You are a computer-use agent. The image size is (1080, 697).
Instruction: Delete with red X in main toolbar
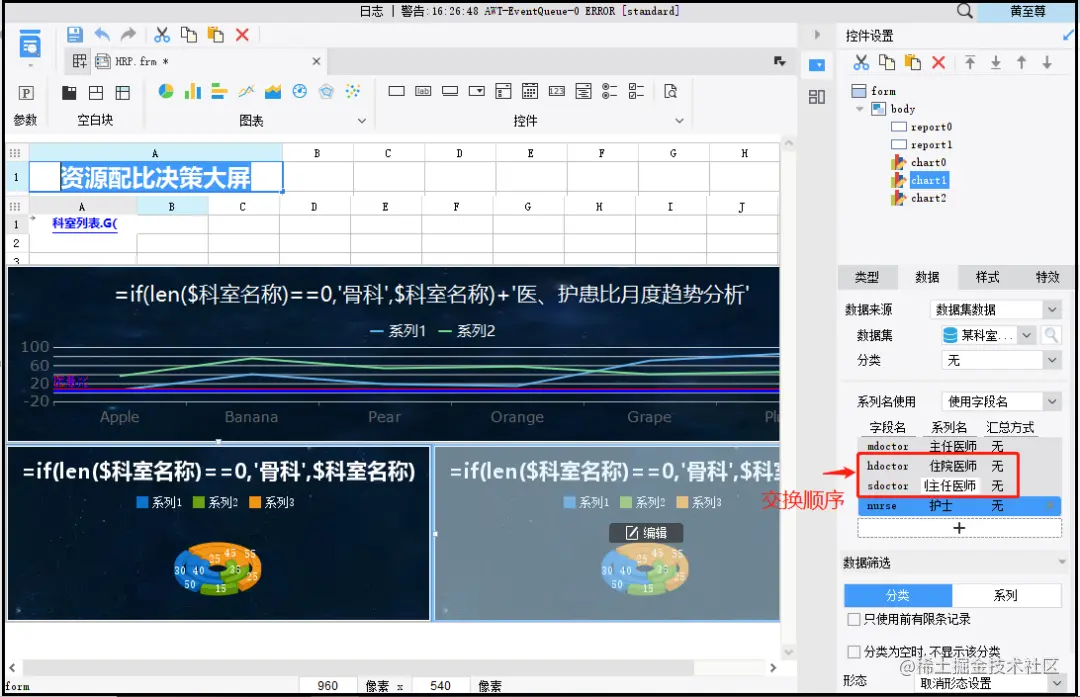[x=242, y=34]
